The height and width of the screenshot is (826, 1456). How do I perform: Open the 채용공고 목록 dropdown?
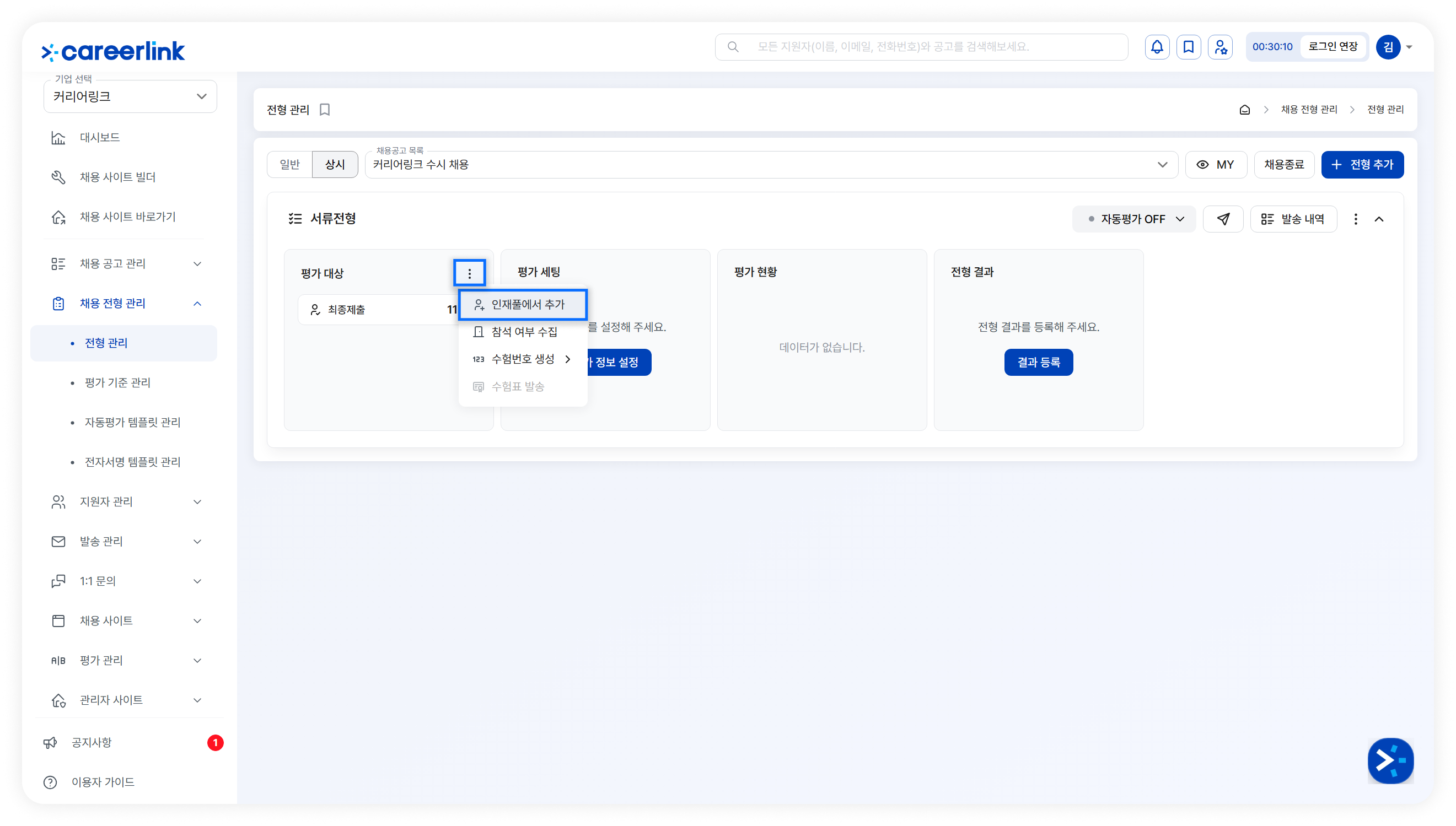click(771, 165)
